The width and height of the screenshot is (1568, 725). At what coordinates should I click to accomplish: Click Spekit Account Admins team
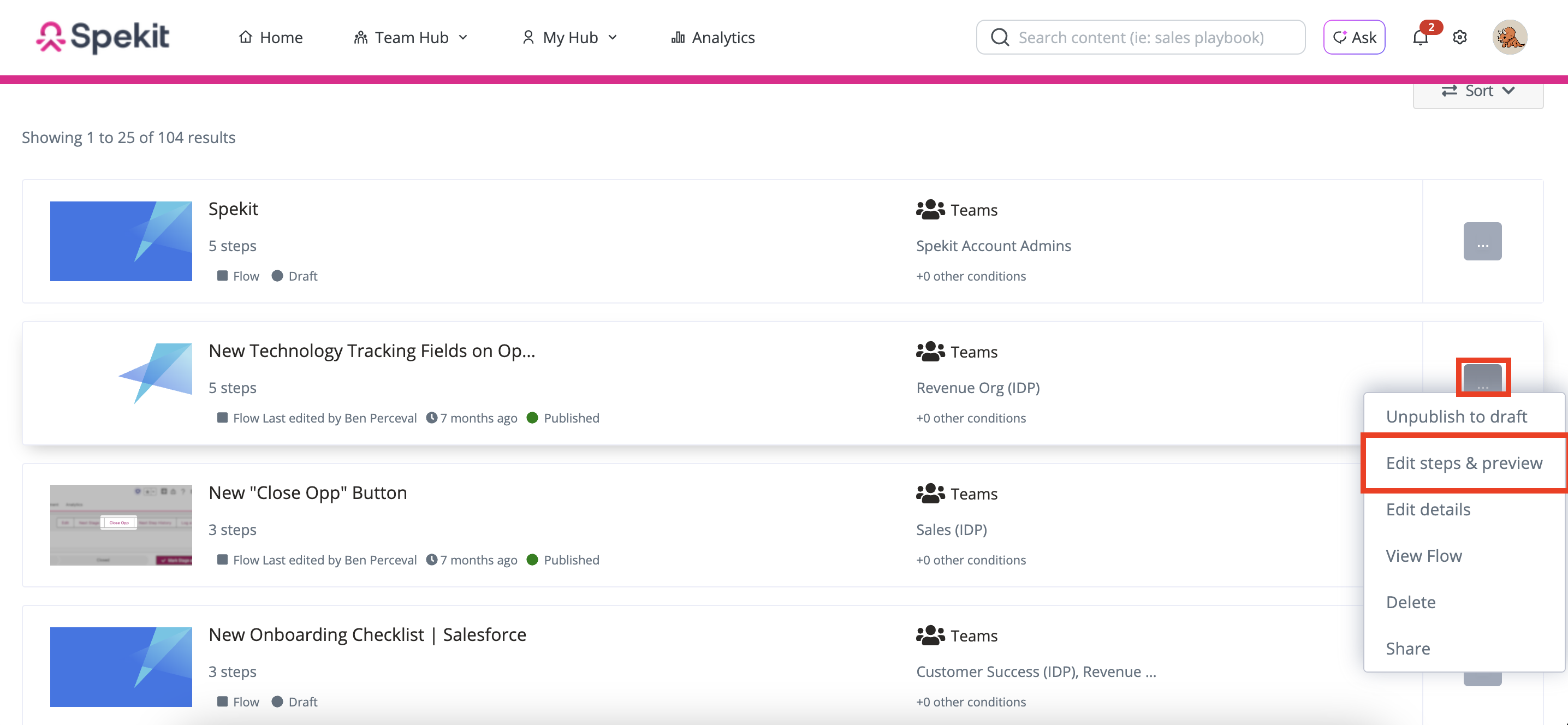point(994,246)
